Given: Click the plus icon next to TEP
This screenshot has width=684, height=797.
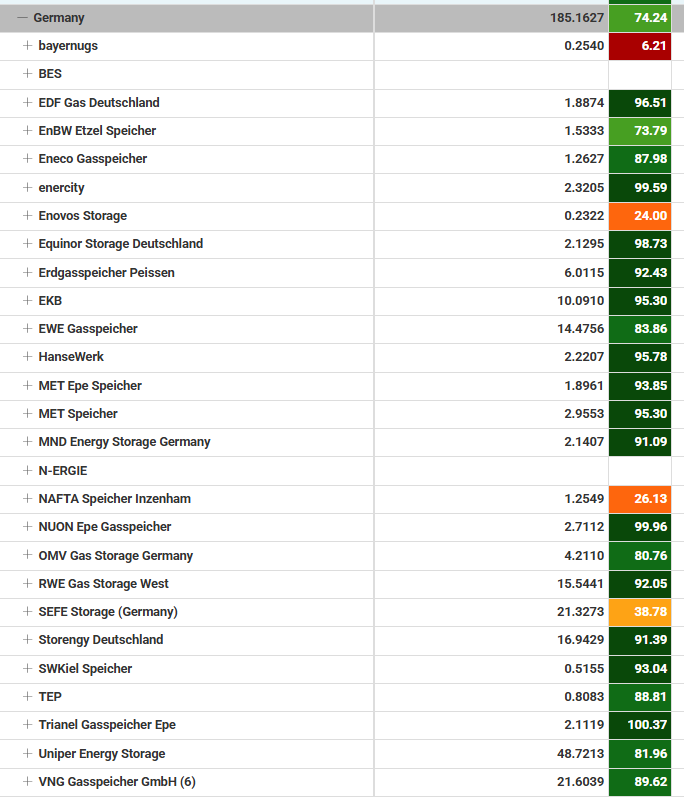Looking at the screenshot, I should pyautogui.click(x=28, y=697).
